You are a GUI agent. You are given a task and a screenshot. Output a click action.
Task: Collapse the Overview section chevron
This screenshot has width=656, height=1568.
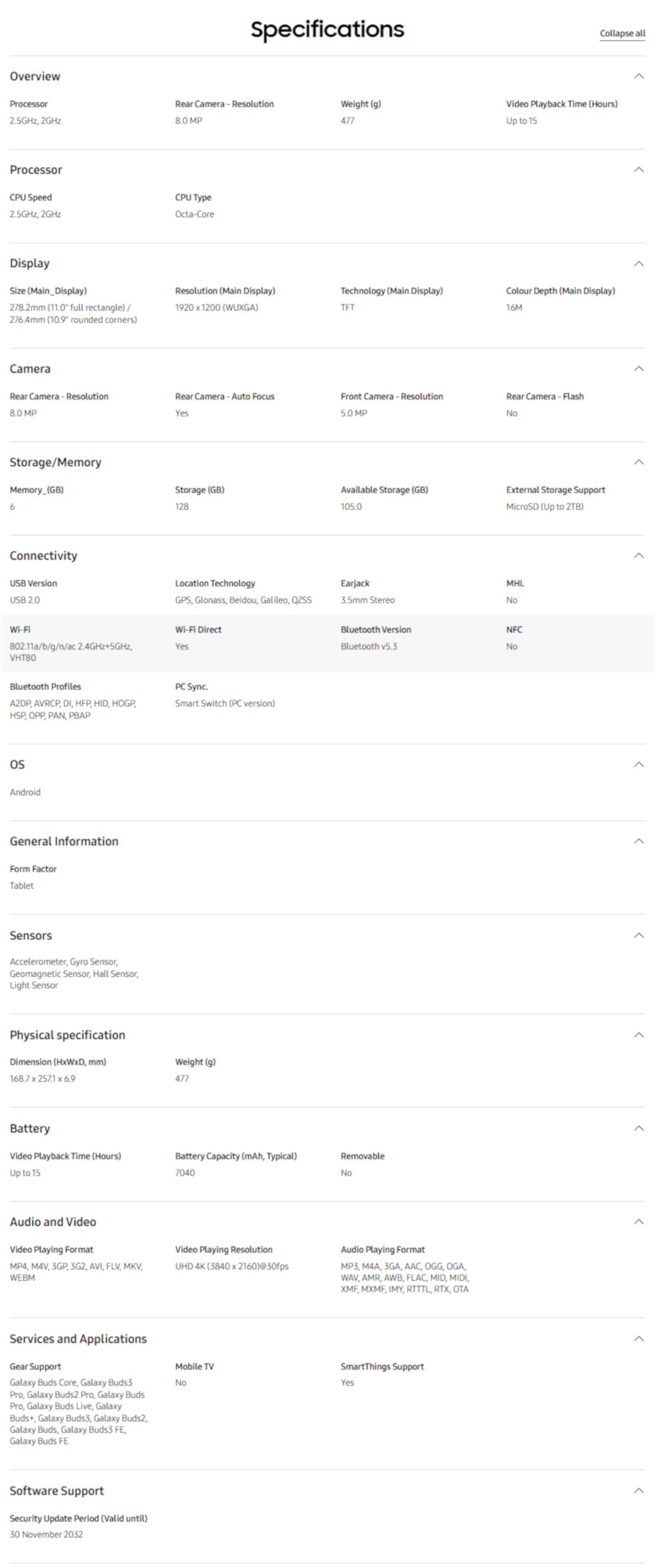(x=639, y=76)
